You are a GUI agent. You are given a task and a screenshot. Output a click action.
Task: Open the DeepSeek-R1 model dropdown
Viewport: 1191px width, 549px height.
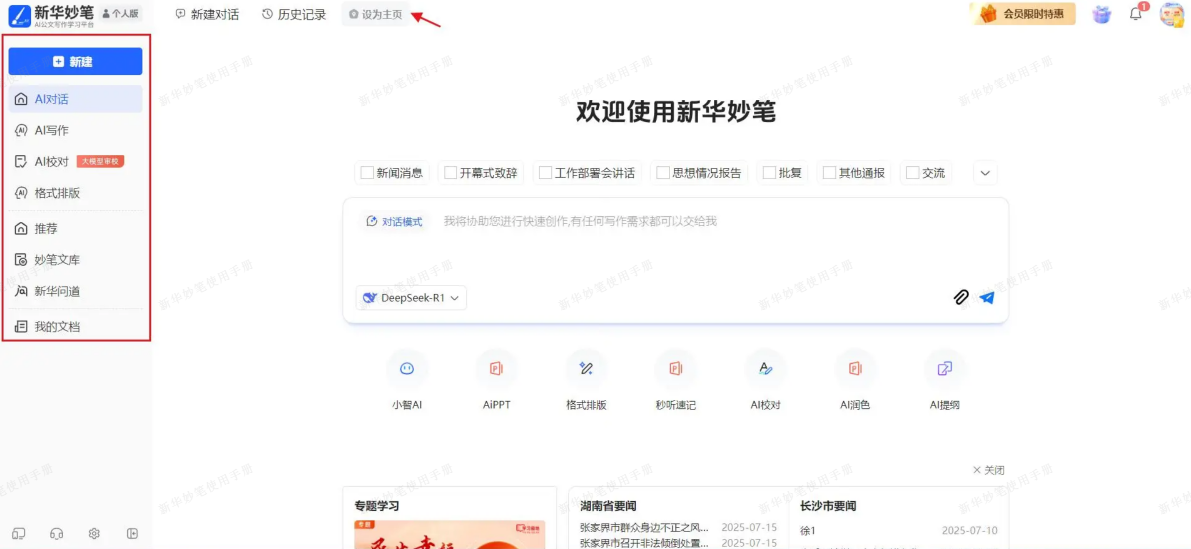click(411, 298)
